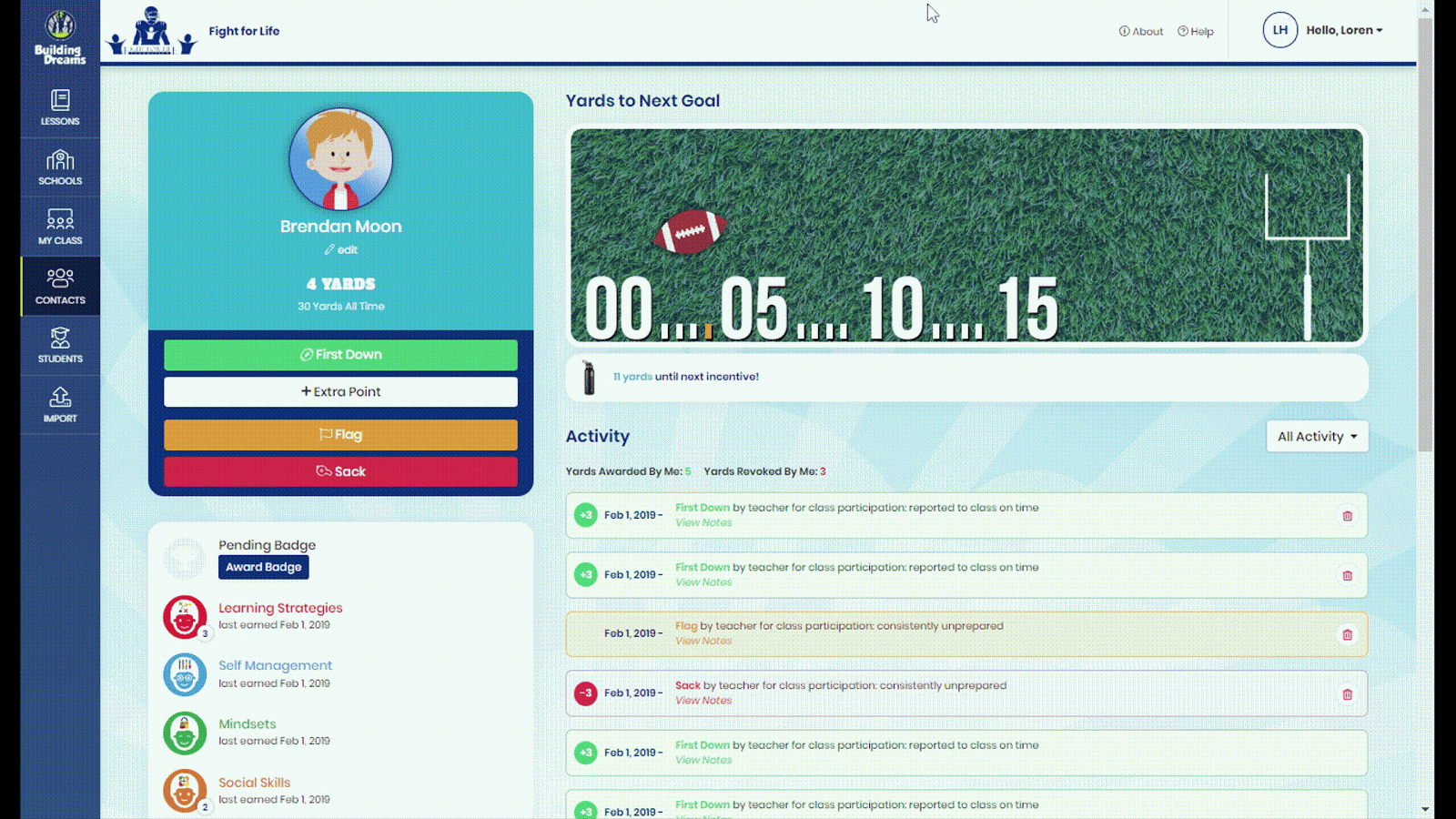1456x819 pixels.
Task: Click the 10 yard marker on field
Action: 892,309
